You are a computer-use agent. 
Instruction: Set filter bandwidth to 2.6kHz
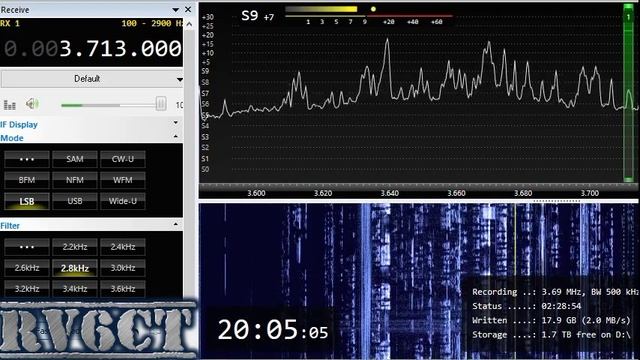(27, 268)
